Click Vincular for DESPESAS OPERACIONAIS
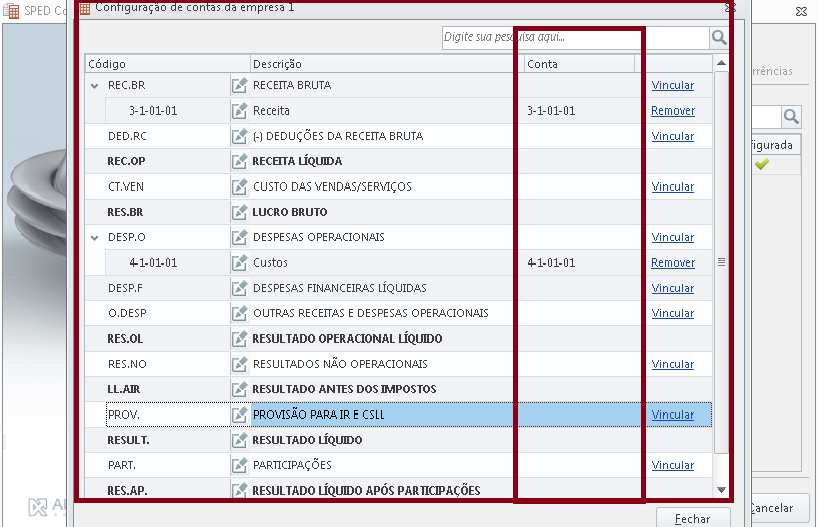 pos(673,237)
